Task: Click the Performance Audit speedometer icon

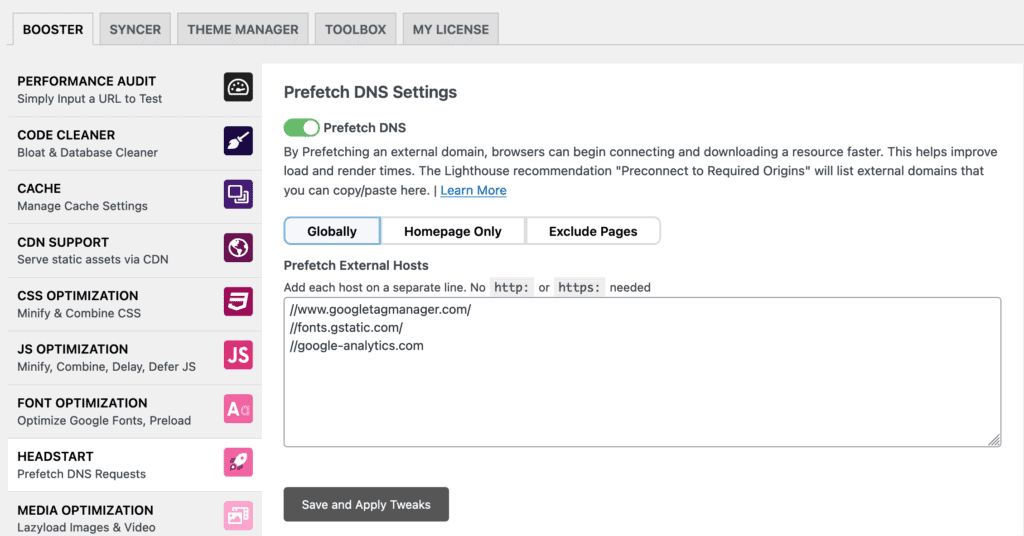Action: pos(238,87)
